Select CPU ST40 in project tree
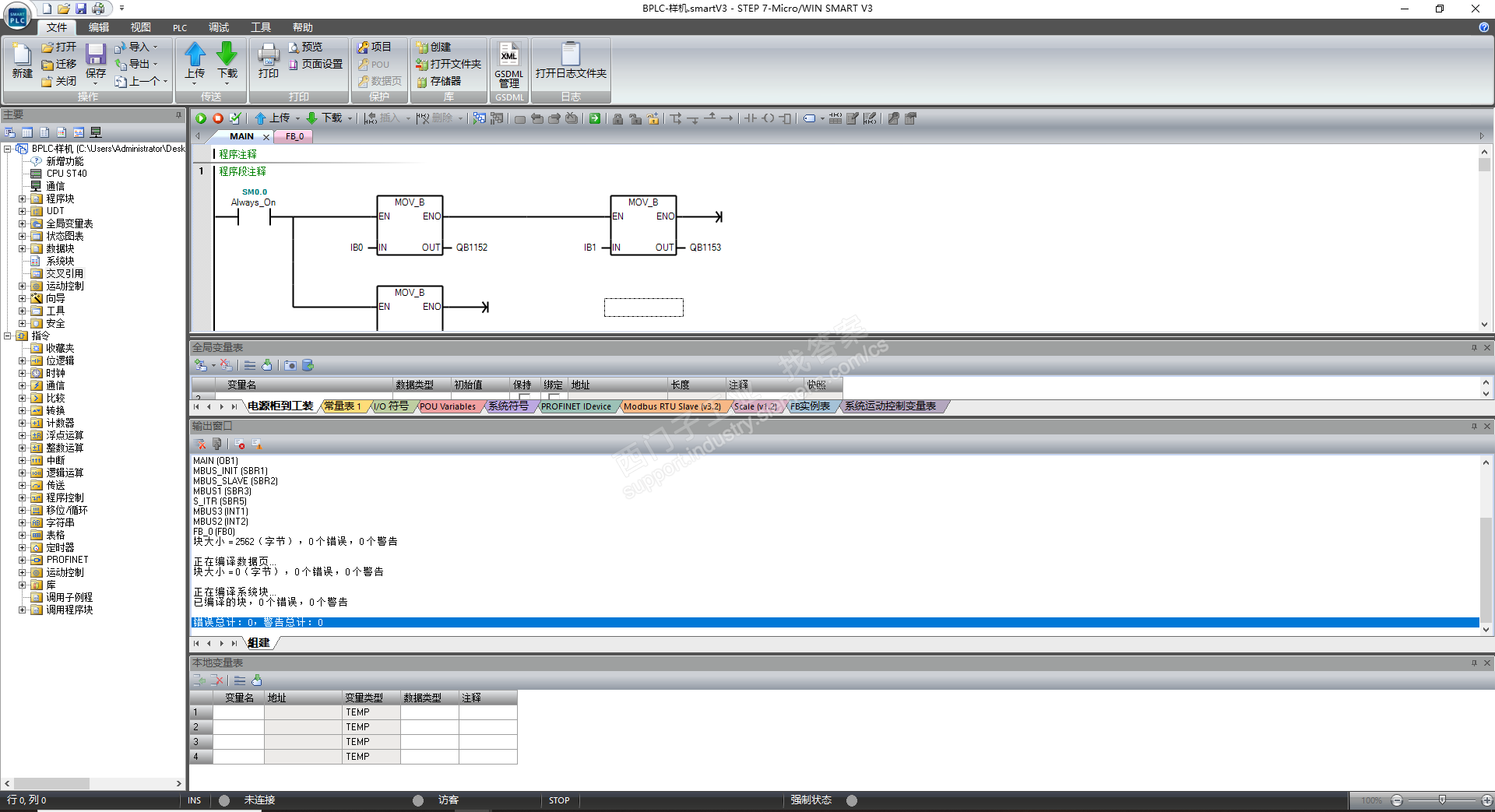The height and width of the screenshot is (812, 1495). pos(66,174)
